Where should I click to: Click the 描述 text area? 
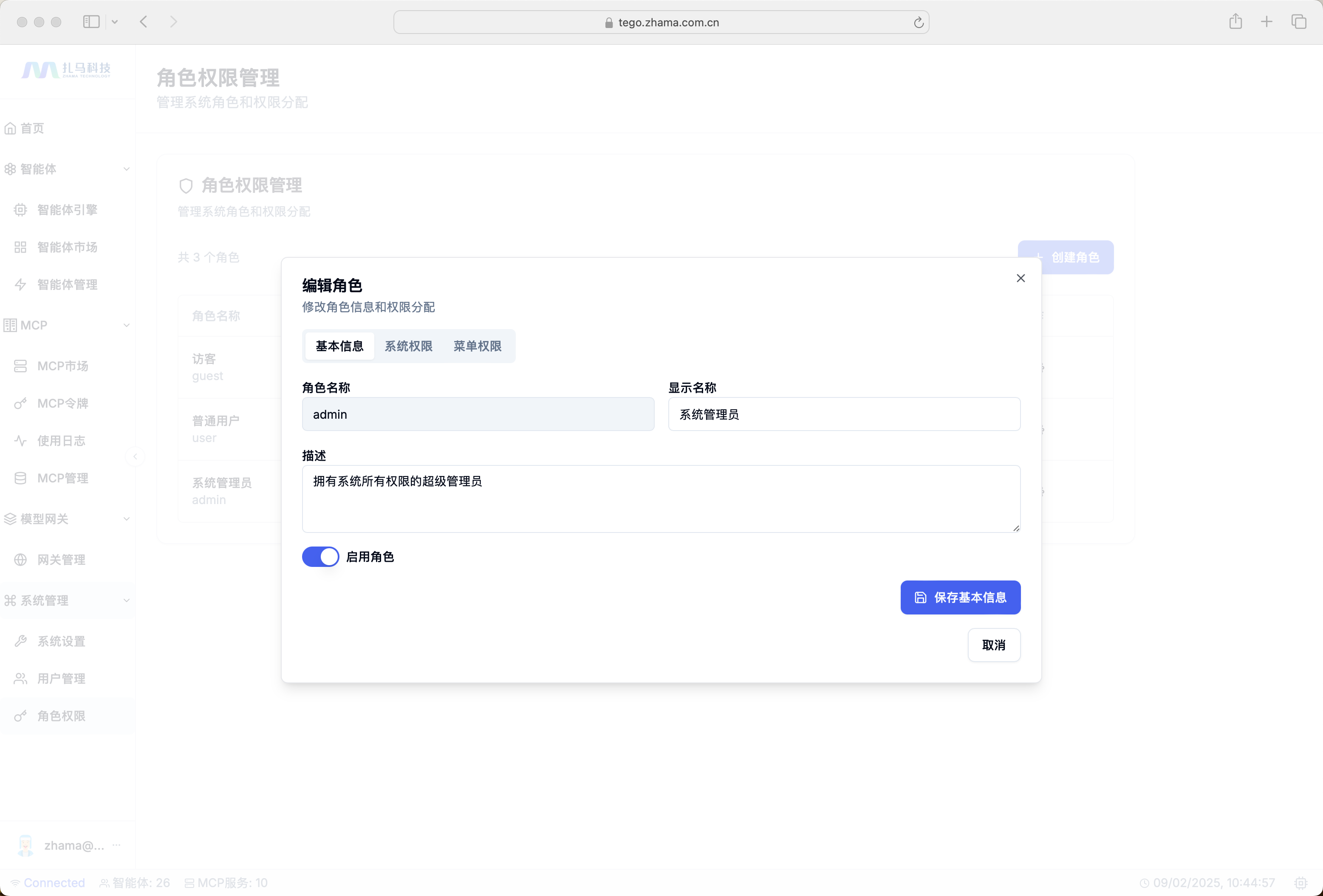click(660, 499)
